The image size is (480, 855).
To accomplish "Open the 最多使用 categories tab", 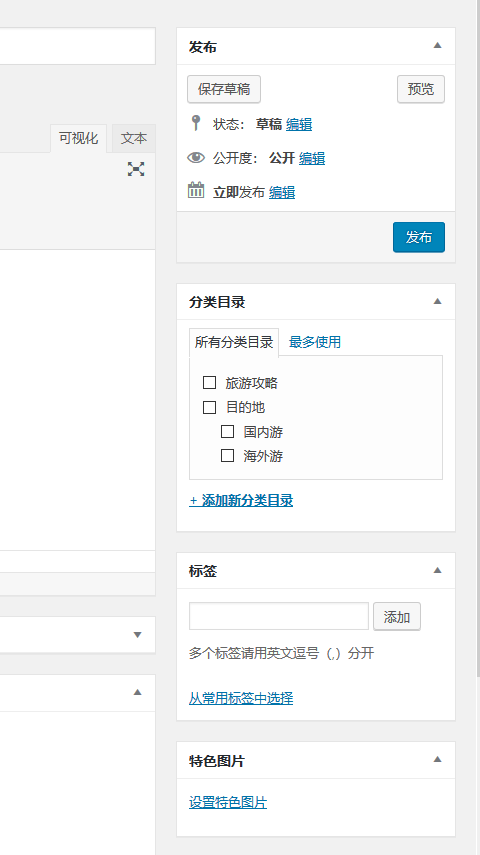I will pyautogui.click(x=315, y=342).
